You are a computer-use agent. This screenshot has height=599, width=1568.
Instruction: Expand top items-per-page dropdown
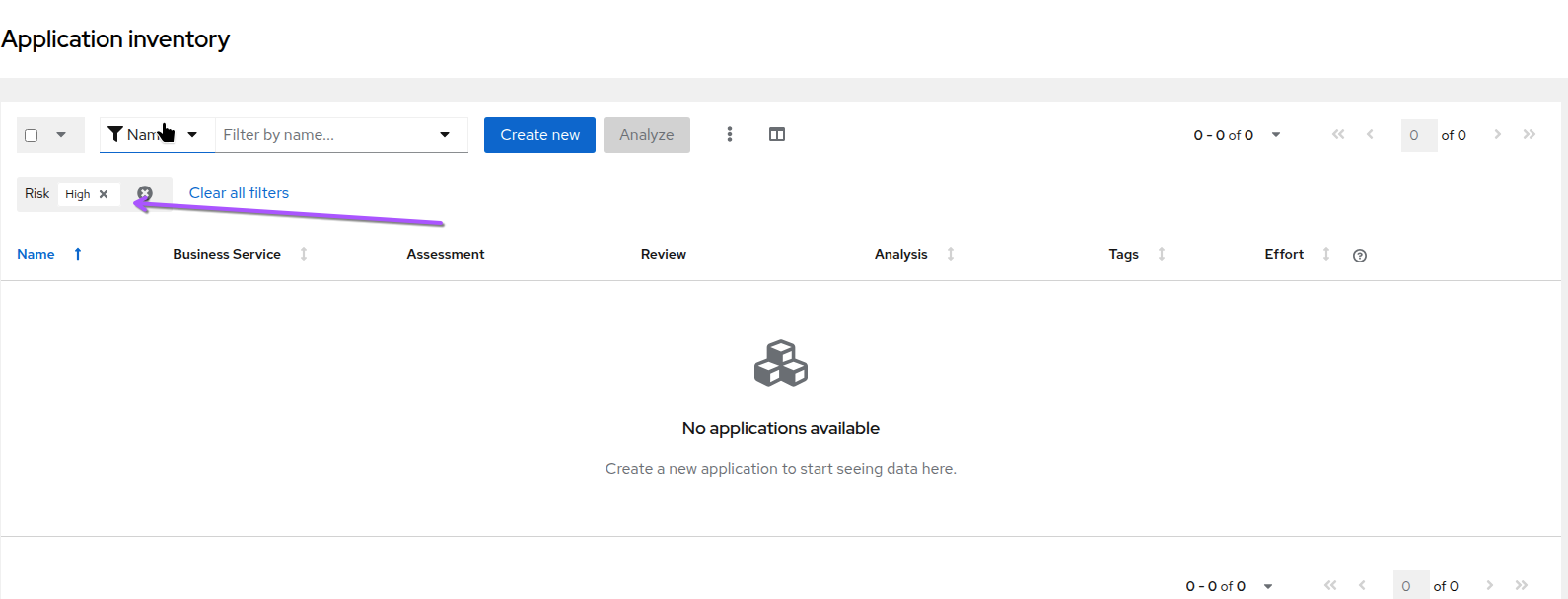pyautogui.click(x=1275, y=135)
